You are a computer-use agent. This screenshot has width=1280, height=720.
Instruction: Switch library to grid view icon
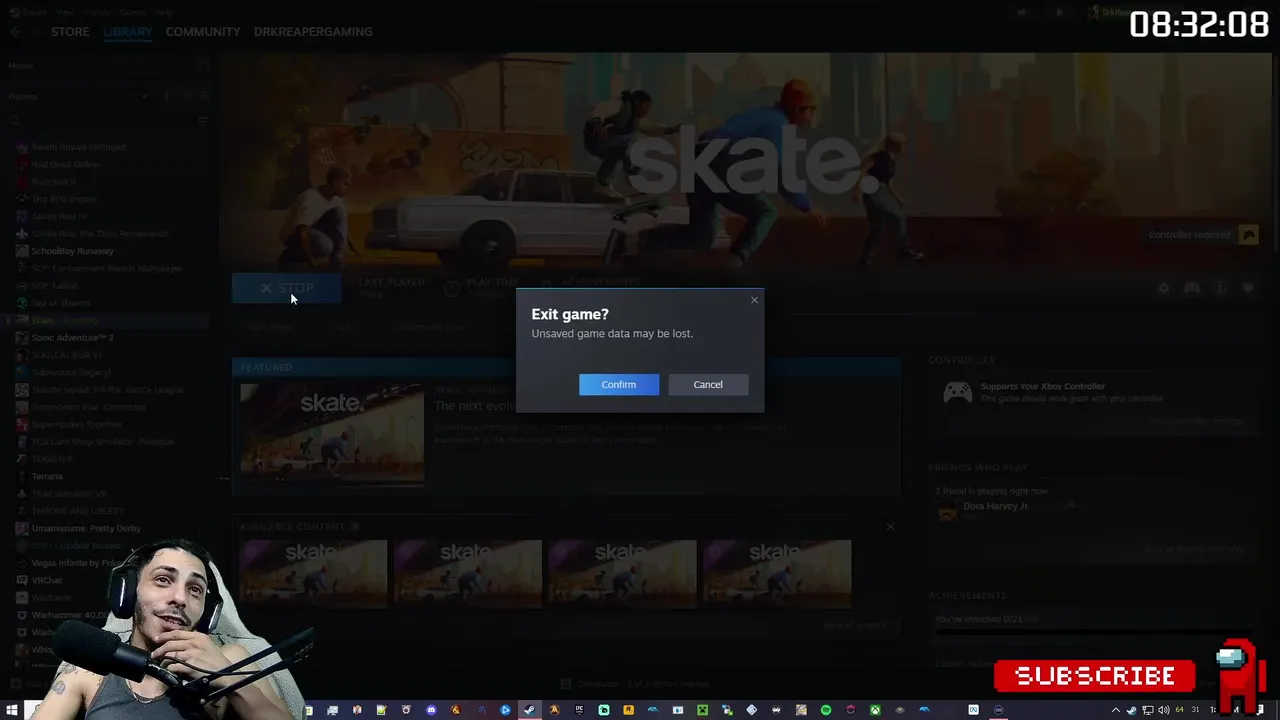coord(203,66)
